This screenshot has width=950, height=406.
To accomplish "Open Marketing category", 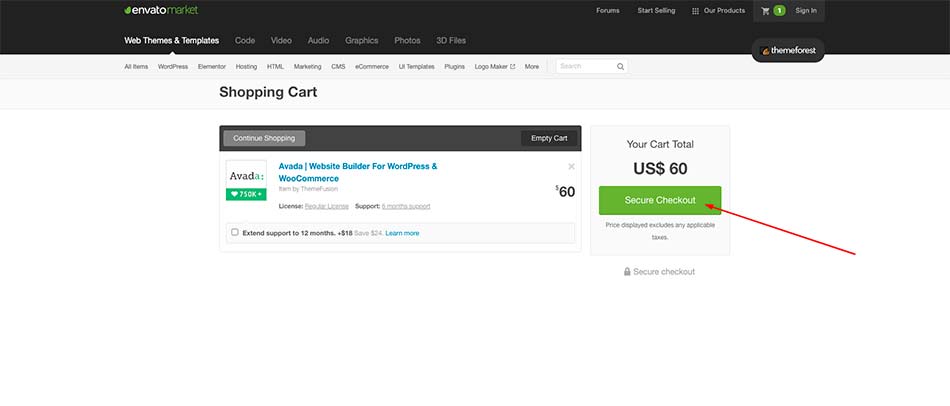I will tap(307, 67).
